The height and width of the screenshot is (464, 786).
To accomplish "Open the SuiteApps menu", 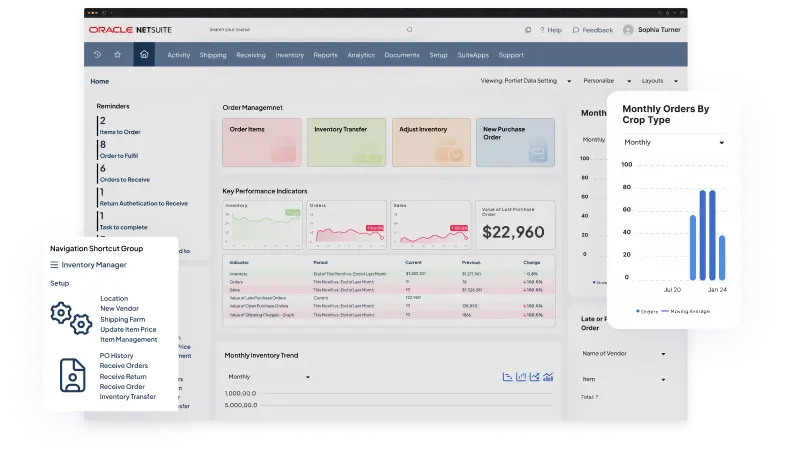I will tap(472, 55).
